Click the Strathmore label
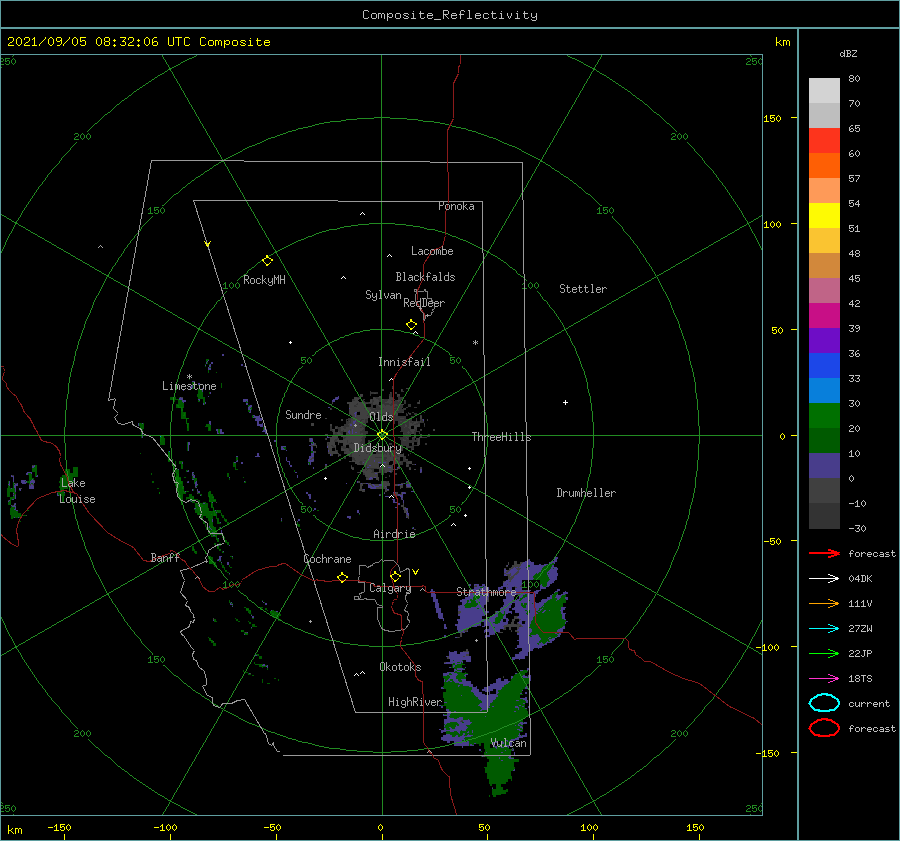This screenshot has height=841, width=900. point(486,591)
